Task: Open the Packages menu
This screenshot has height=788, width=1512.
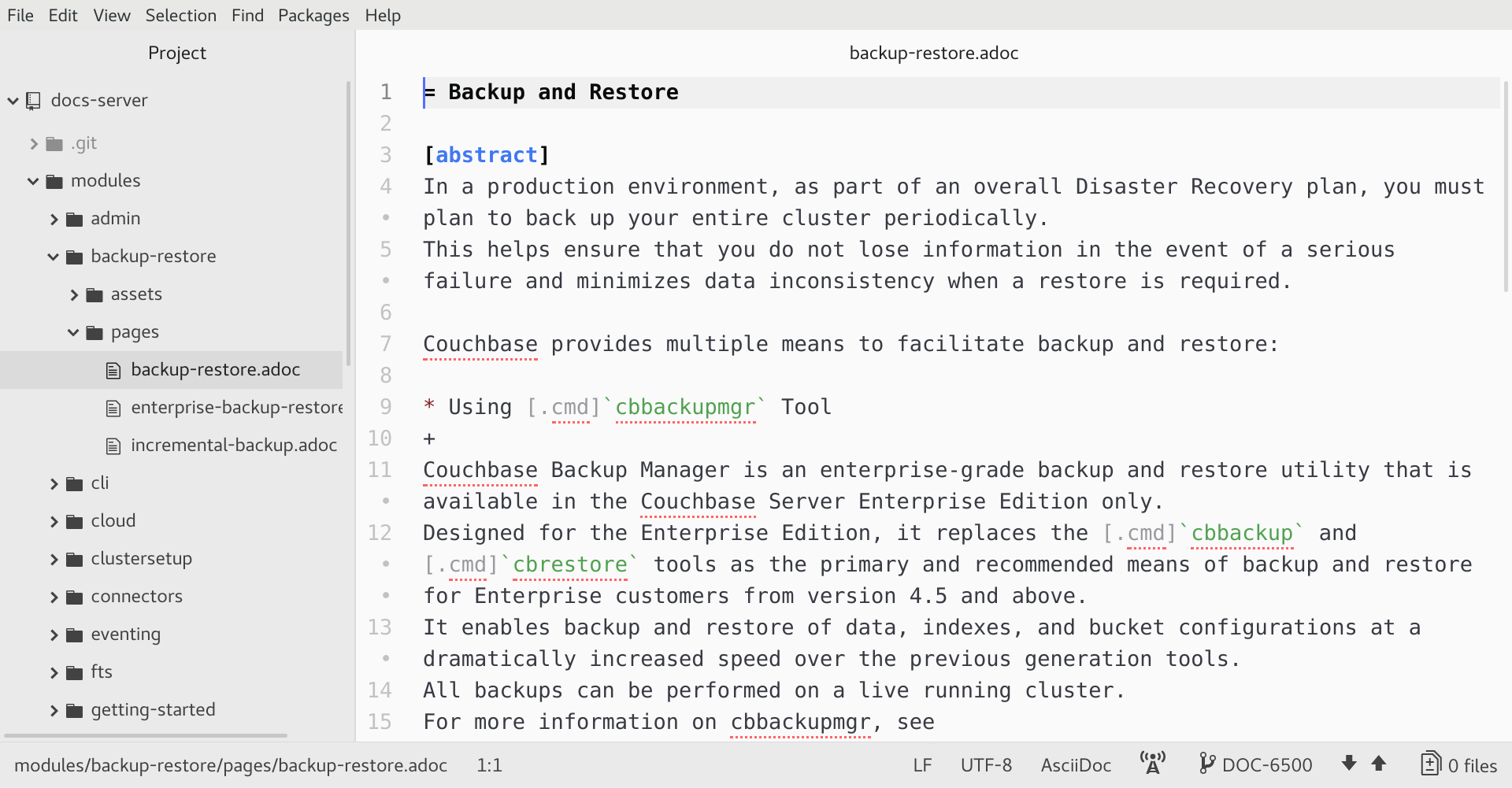Action: (313, 15)
